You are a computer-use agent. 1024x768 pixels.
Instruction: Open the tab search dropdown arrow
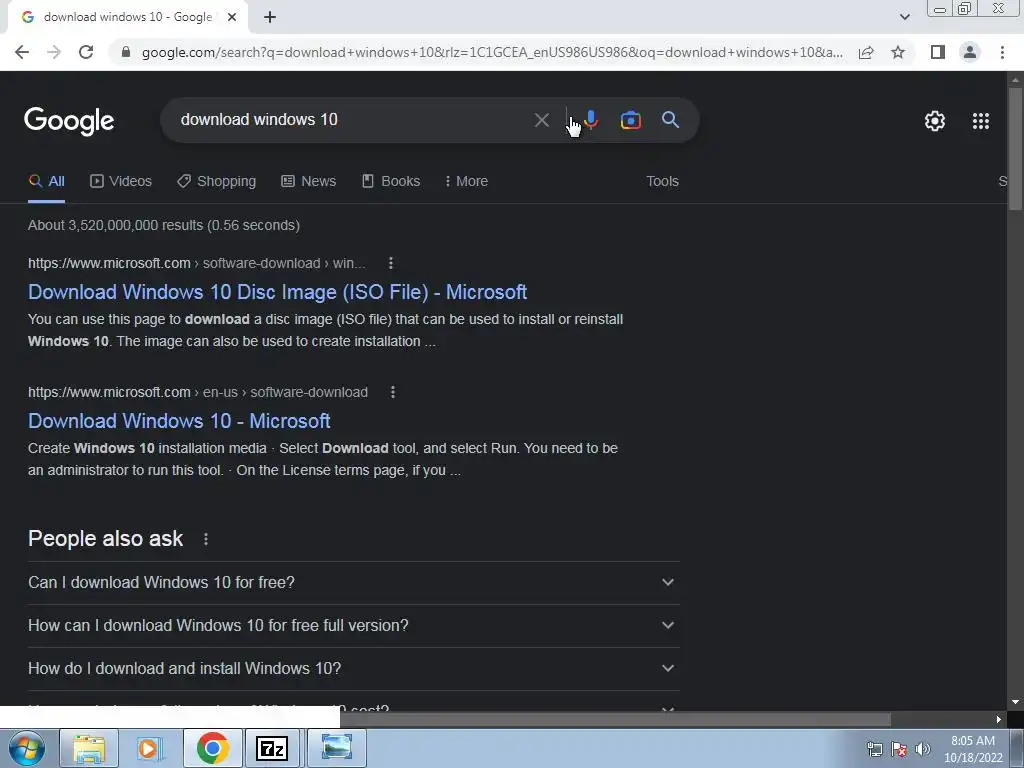click(904, 17)
